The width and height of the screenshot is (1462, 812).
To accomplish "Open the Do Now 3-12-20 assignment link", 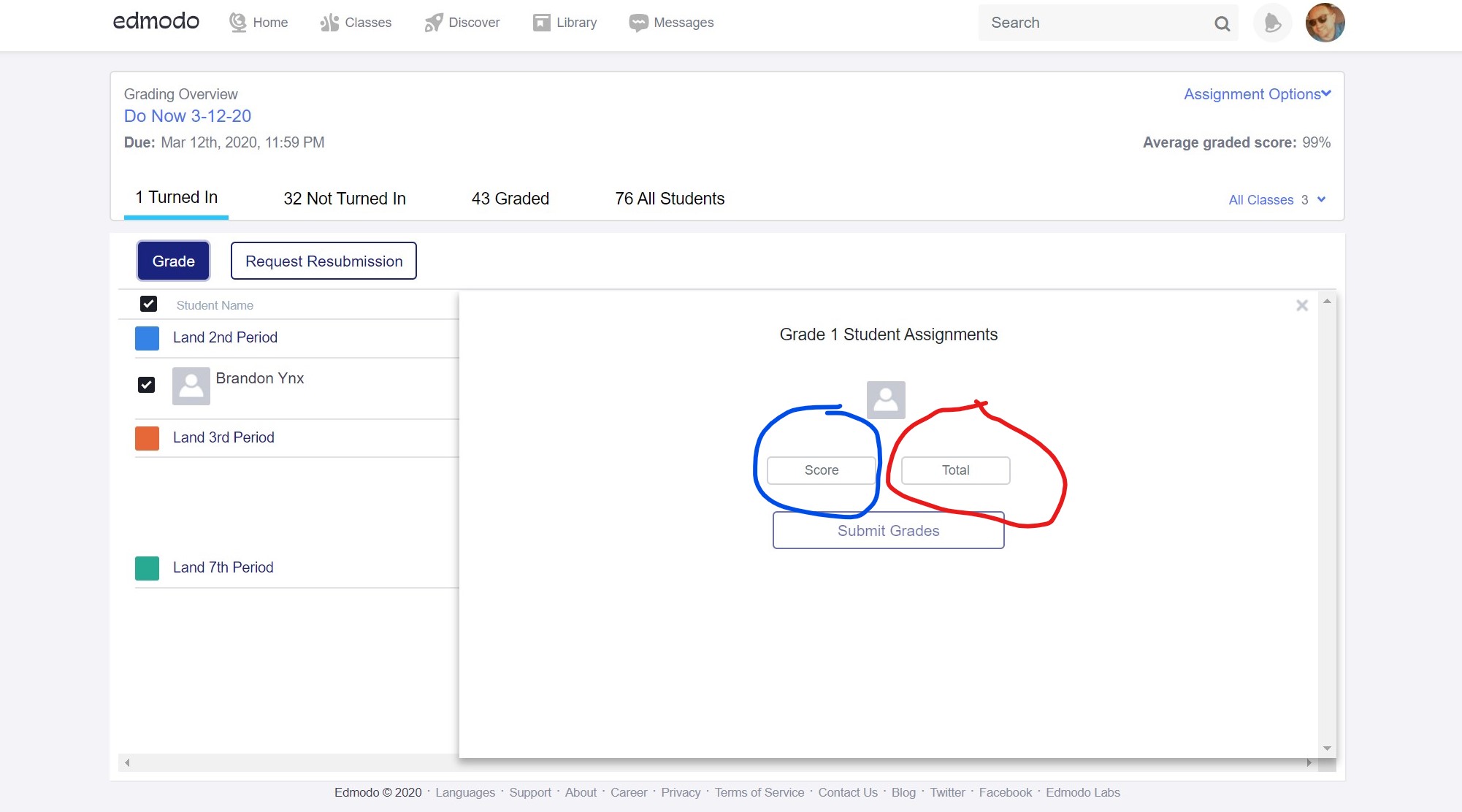I will [188, 116].
